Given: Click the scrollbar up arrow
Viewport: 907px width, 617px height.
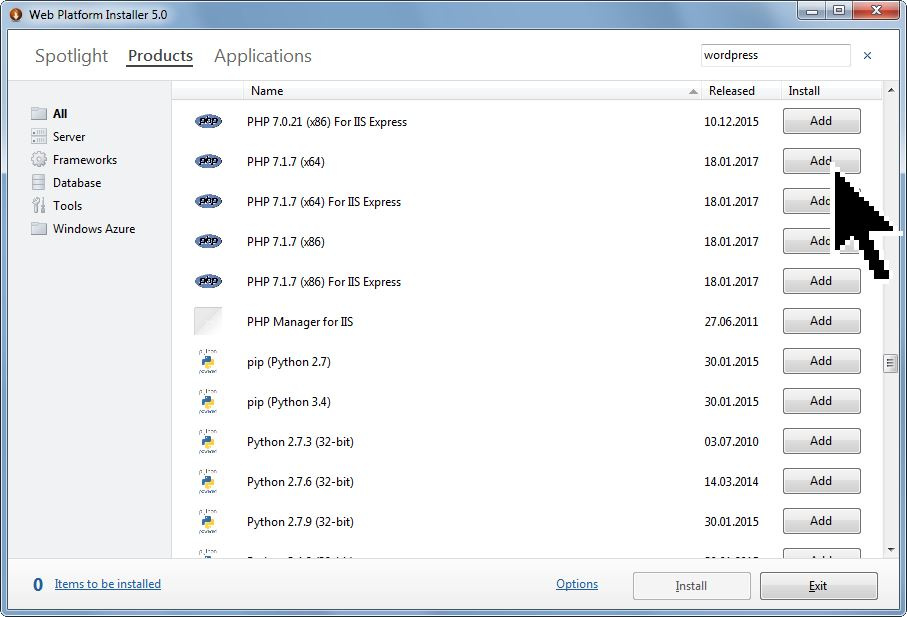Looking at the screenshot, I should click(x=891, y=90).
